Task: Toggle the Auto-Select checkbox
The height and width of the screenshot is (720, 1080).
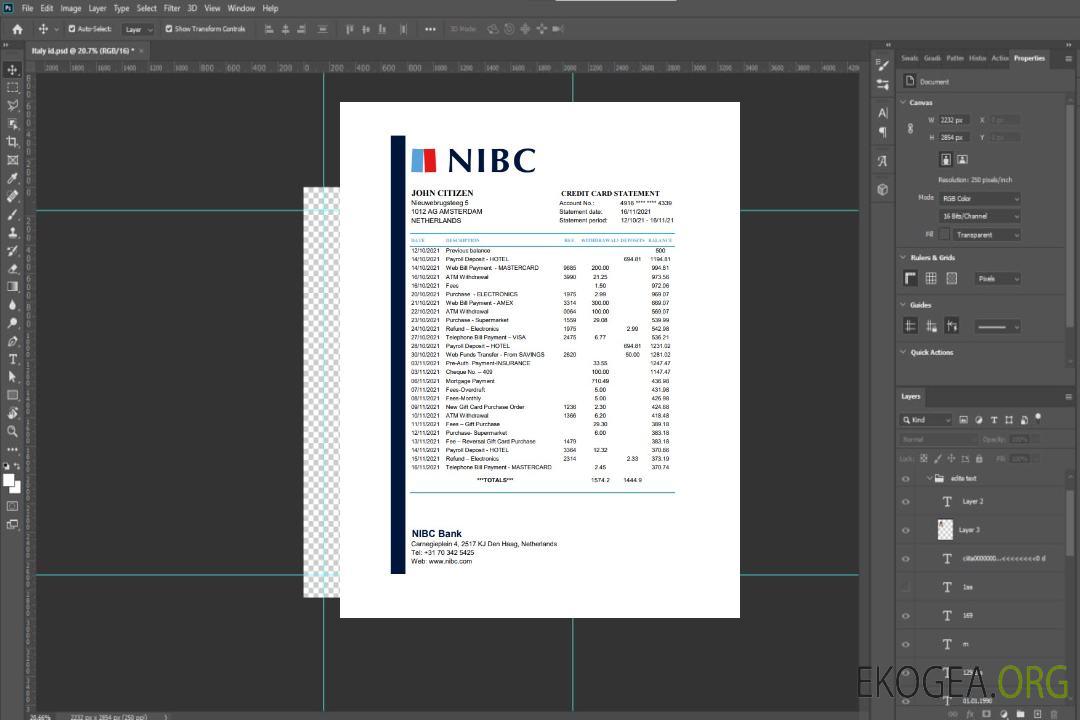Action: click(72, 29)
